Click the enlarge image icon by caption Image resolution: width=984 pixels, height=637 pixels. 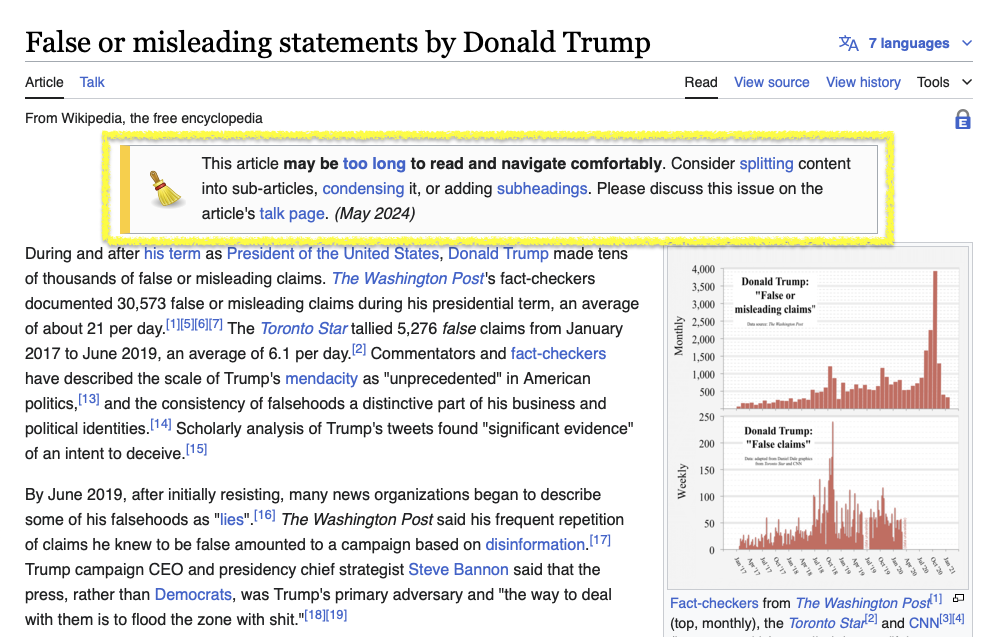click(958, 599)
